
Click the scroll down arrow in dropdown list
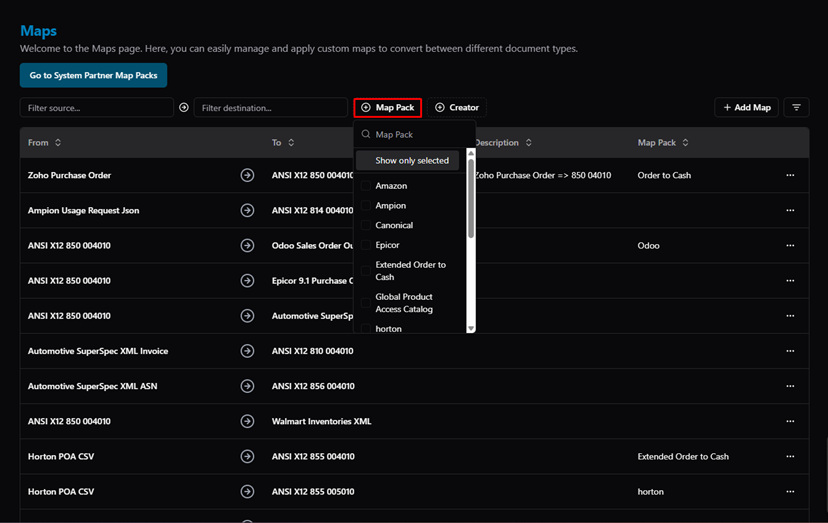(471, 329)
